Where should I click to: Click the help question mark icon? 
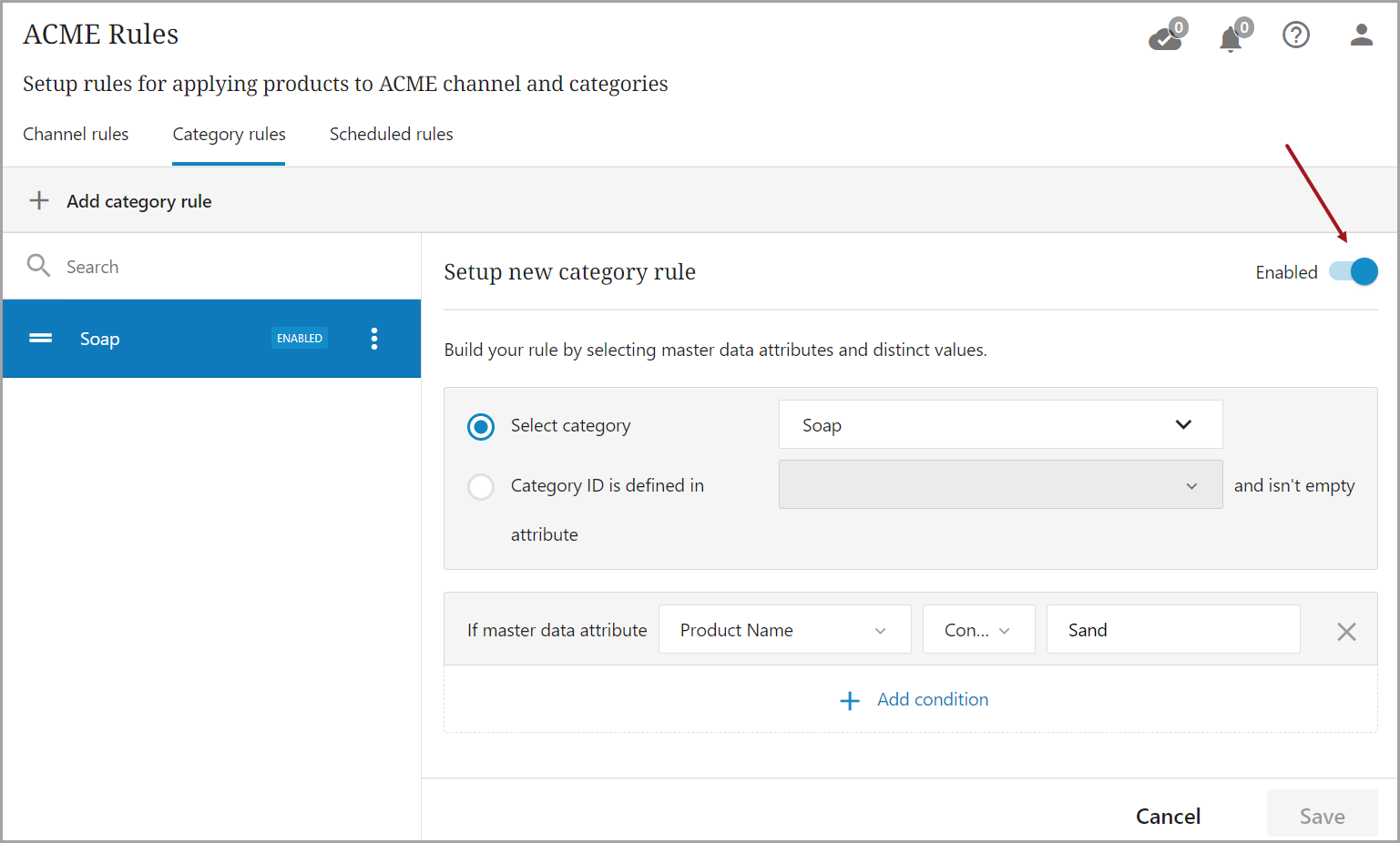tap(1295, 35)
